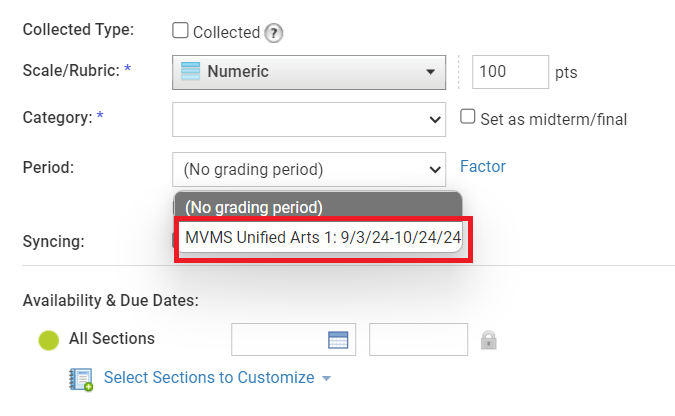Expand the Scale/Rubric dropdown arrow
The image size is (675, 416).
pyautogui.click(x=430, y=72)
